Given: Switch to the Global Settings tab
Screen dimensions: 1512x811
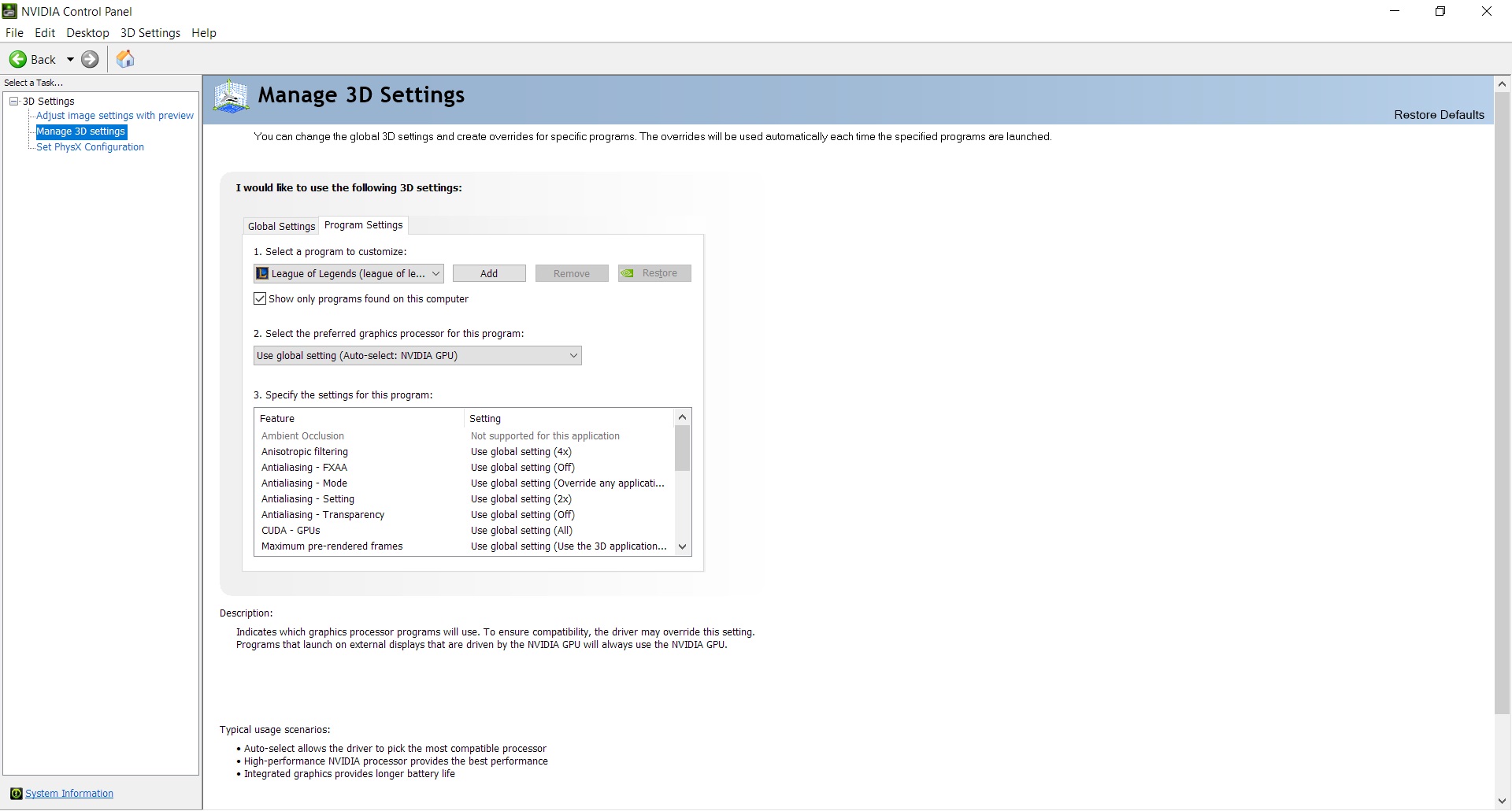Looking at the screenshot, I should click(x=281, y=227).
